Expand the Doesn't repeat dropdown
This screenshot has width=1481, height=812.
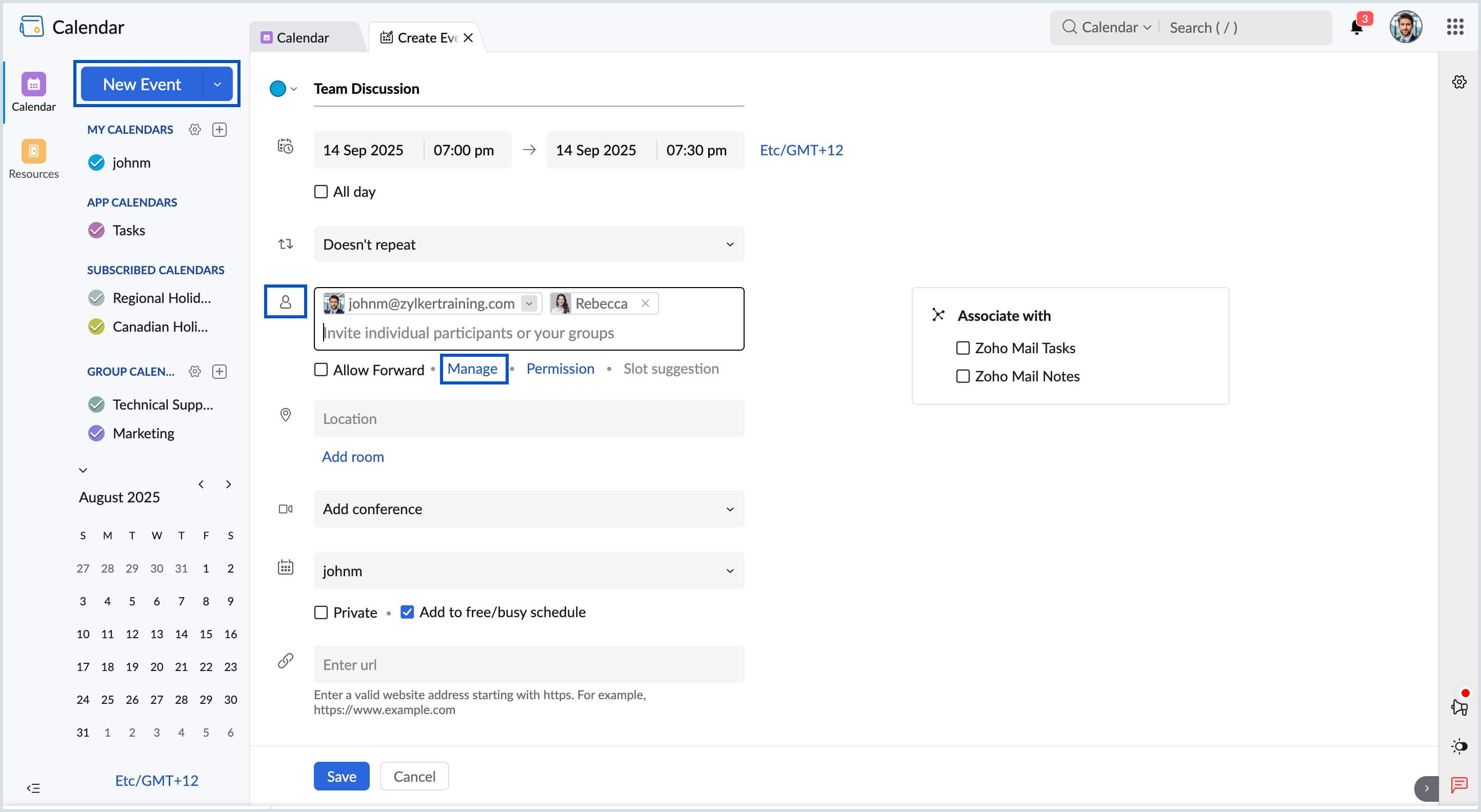(x=528, y=244)
